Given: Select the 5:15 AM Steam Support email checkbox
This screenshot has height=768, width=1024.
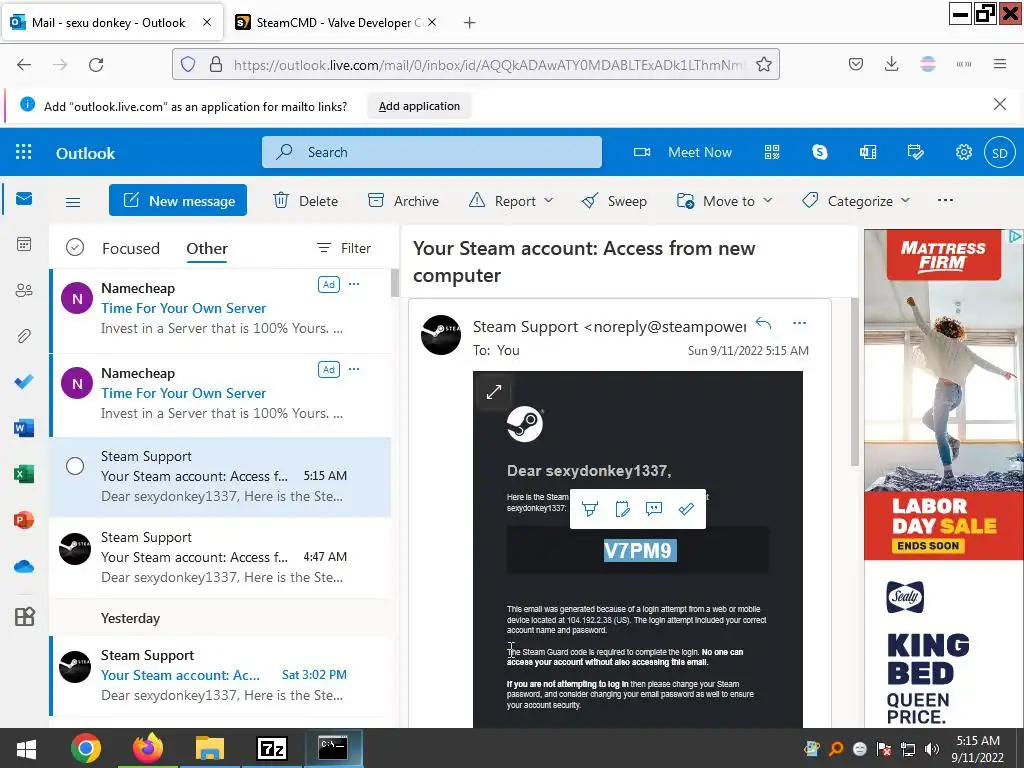Looking at the screenshot, I should (x=75, y=466).
